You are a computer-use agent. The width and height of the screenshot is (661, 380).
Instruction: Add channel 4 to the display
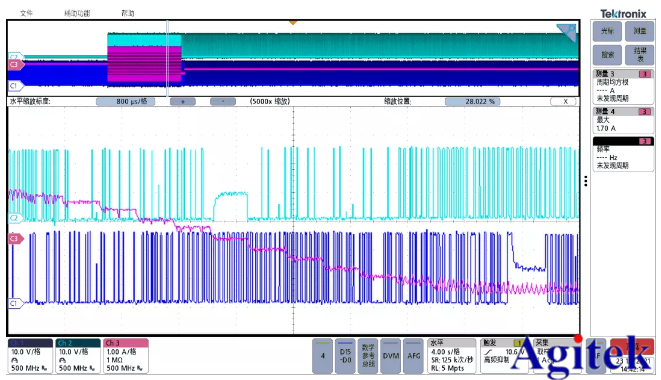(322, 356)
